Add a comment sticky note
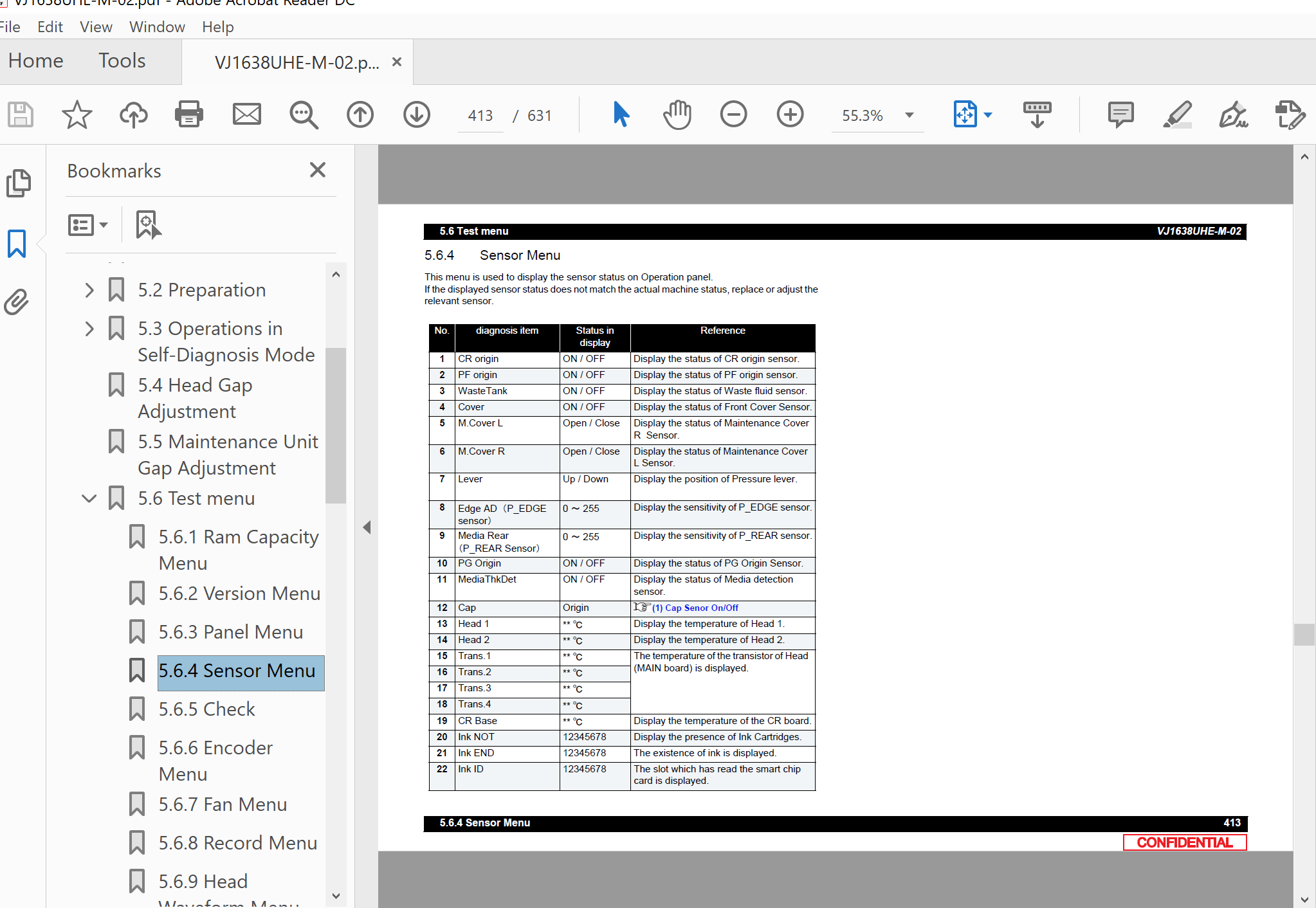Image resolution: width=1316 pixels, height=908 pixels. coord(1120,115)
